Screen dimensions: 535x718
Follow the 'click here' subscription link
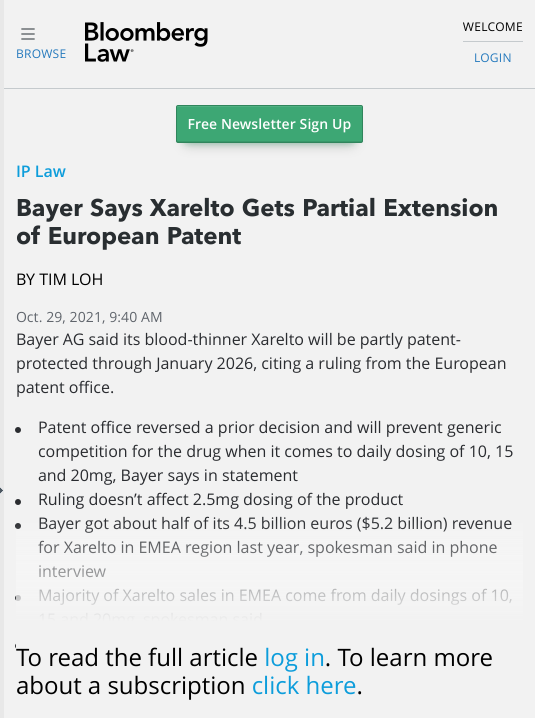click(x=304, y=686)
